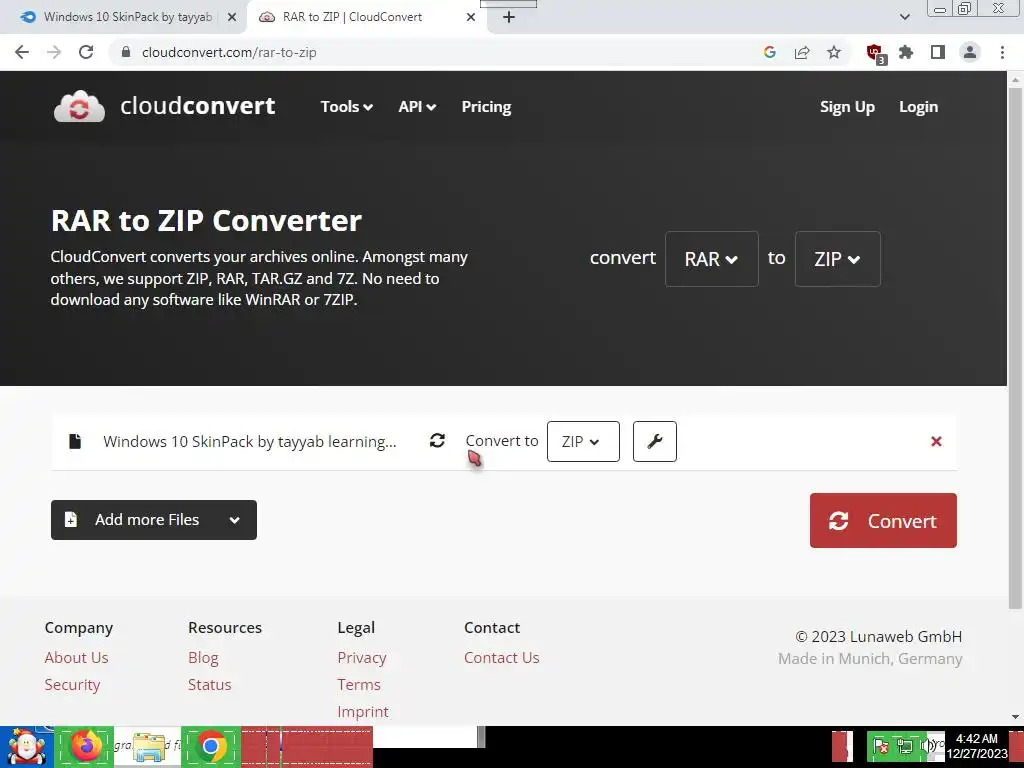
Task: Close the Windows 10 SkinPack tab
Action: (232, 17)
